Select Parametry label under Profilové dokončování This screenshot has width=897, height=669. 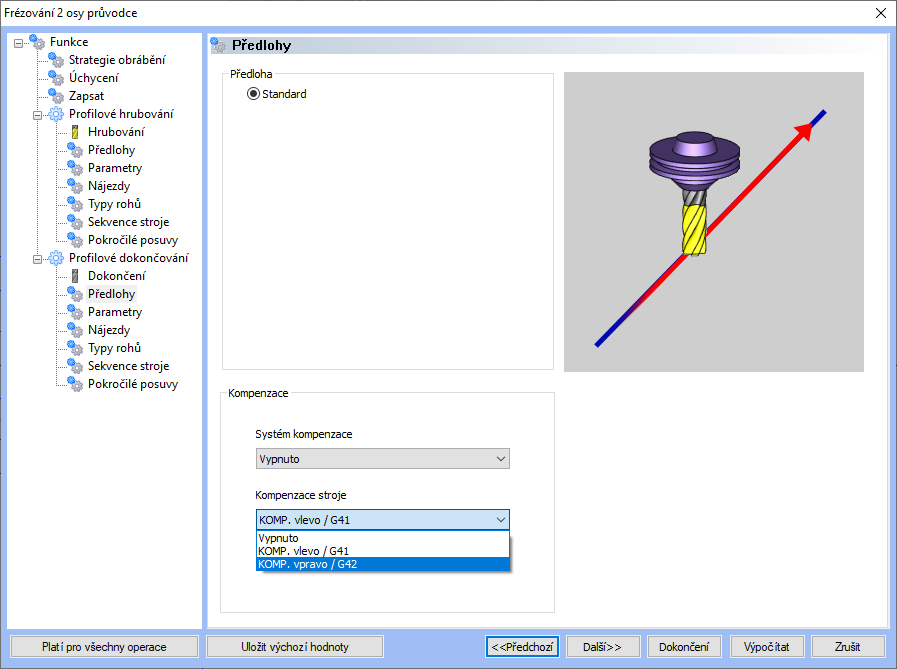pos(115,312)
